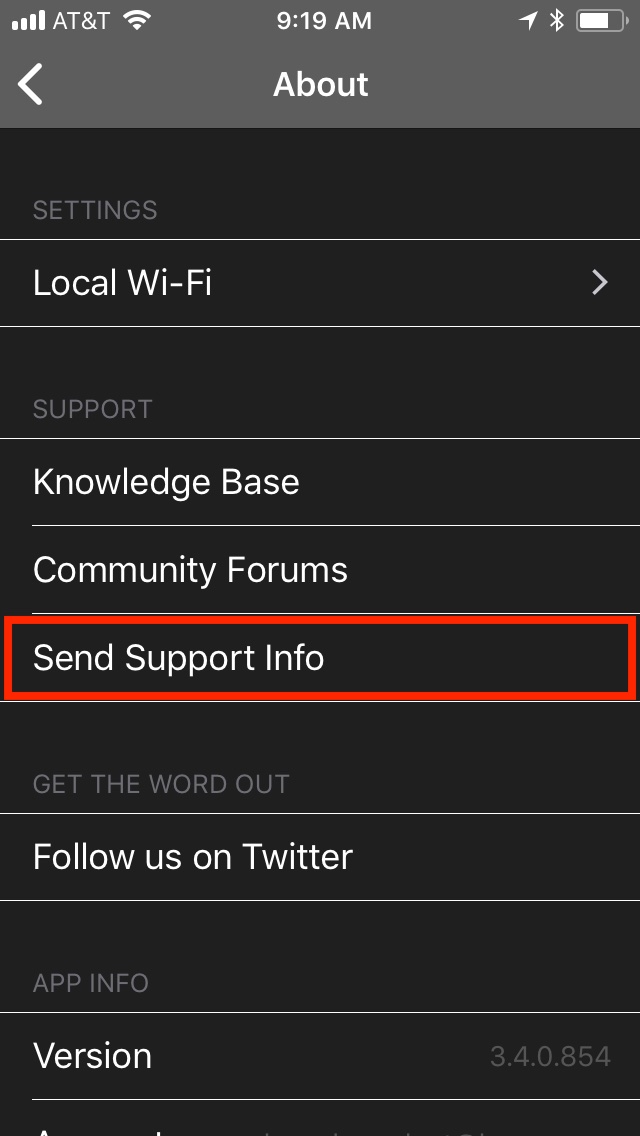640x1136 pixels.
Task: Tap the AT&T carrier label
Action: pyautogui.click(x=81, y=21)
